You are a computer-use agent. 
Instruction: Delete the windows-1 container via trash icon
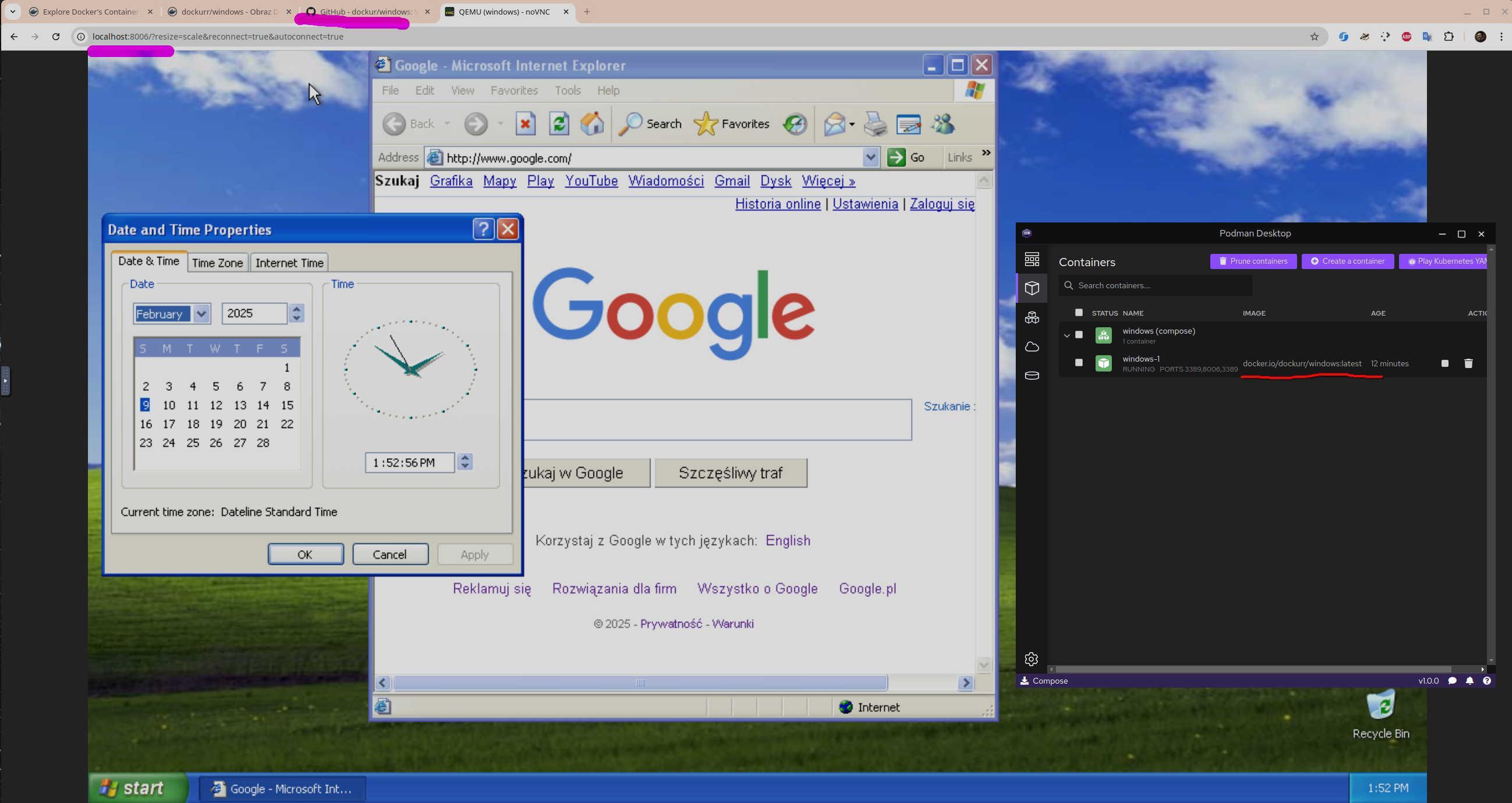coord(1468,364)
